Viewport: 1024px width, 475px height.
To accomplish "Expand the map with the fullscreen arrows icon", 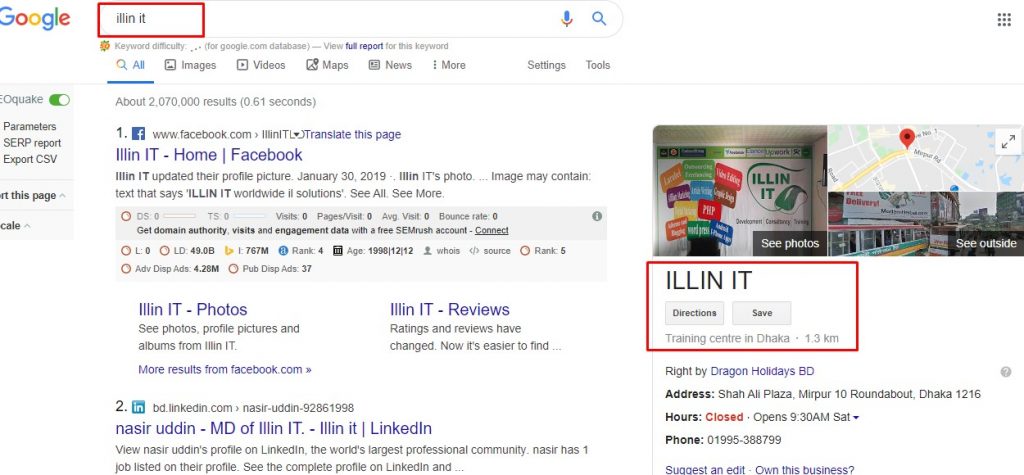I will pyautogui.click(x=1006, y=143).
